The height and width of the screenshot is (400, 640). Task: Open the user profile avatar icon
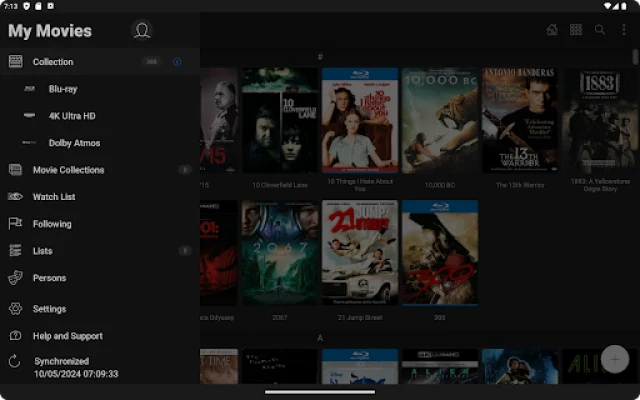142,31
